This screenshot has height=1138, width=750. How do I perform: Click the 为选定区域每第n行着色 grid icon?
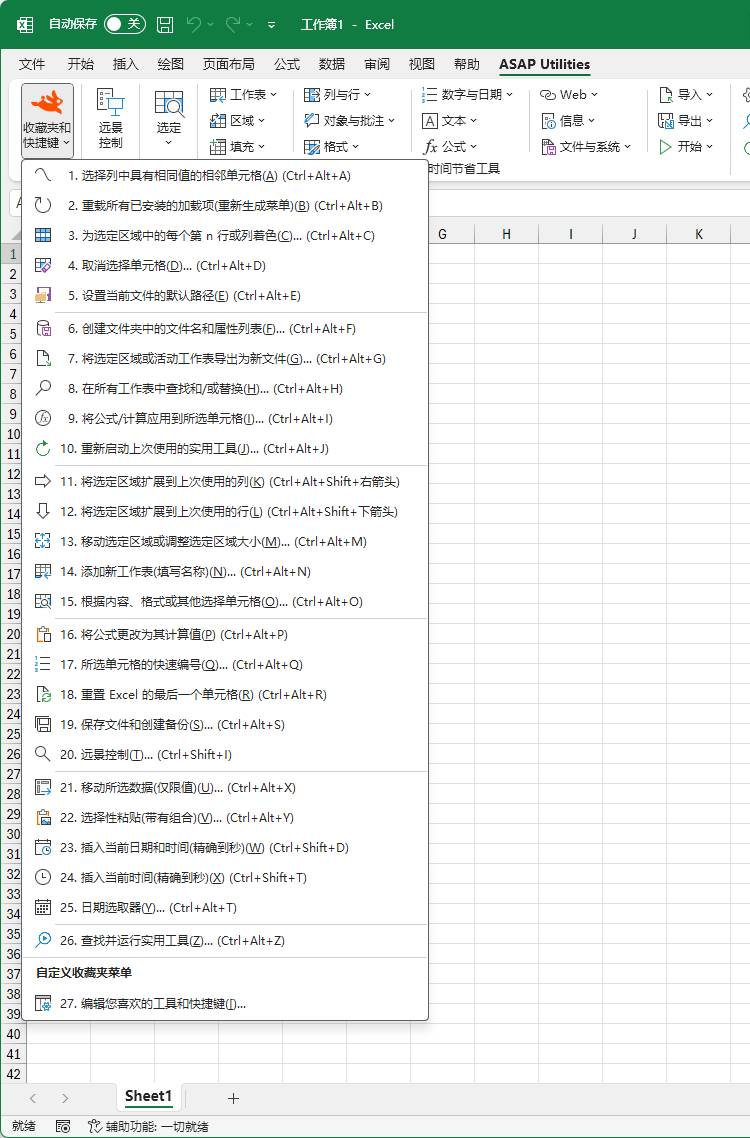44,235
